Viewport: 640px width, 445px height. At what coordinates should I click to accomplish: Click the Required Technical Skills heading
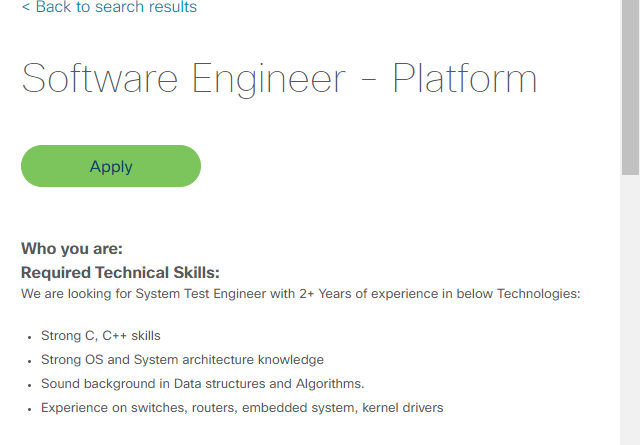click(120, 273)
